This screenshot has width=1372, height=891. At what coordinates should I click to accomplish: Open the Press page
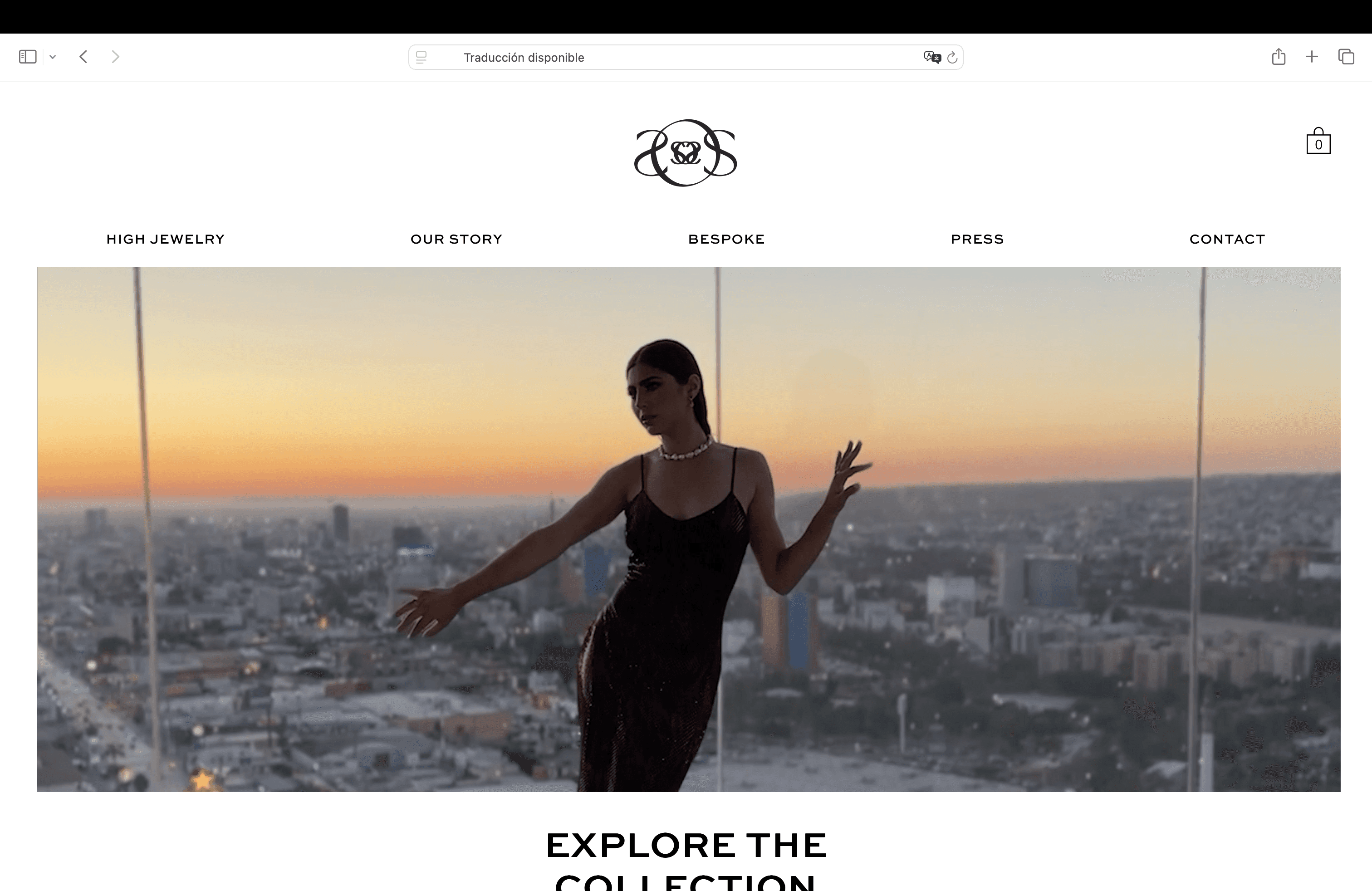point(977,239)
